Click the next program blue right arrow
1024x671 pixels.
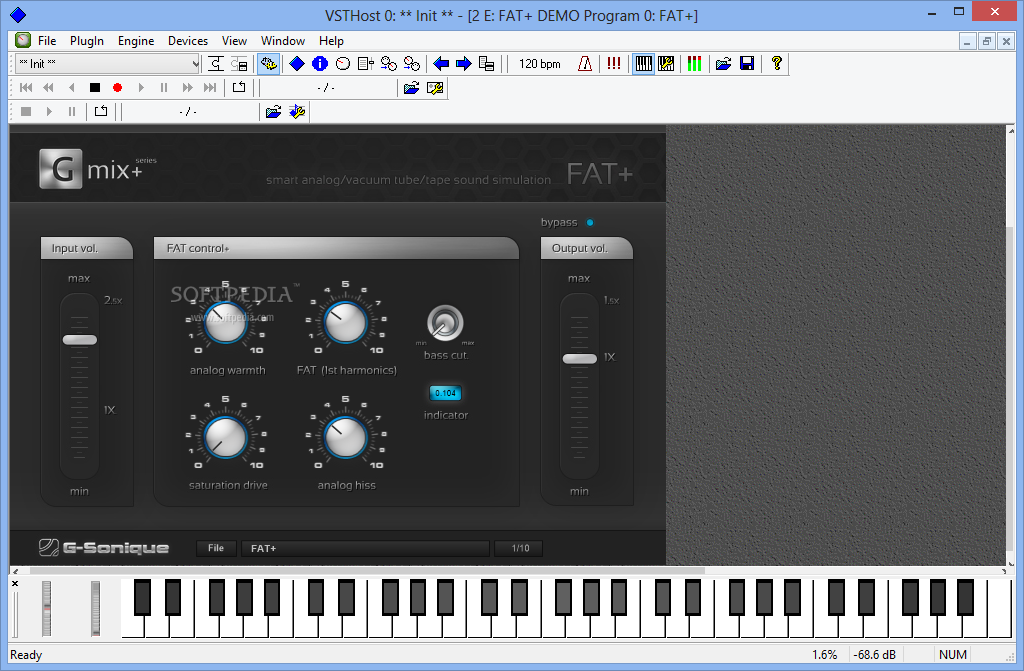tap(464, 63)
